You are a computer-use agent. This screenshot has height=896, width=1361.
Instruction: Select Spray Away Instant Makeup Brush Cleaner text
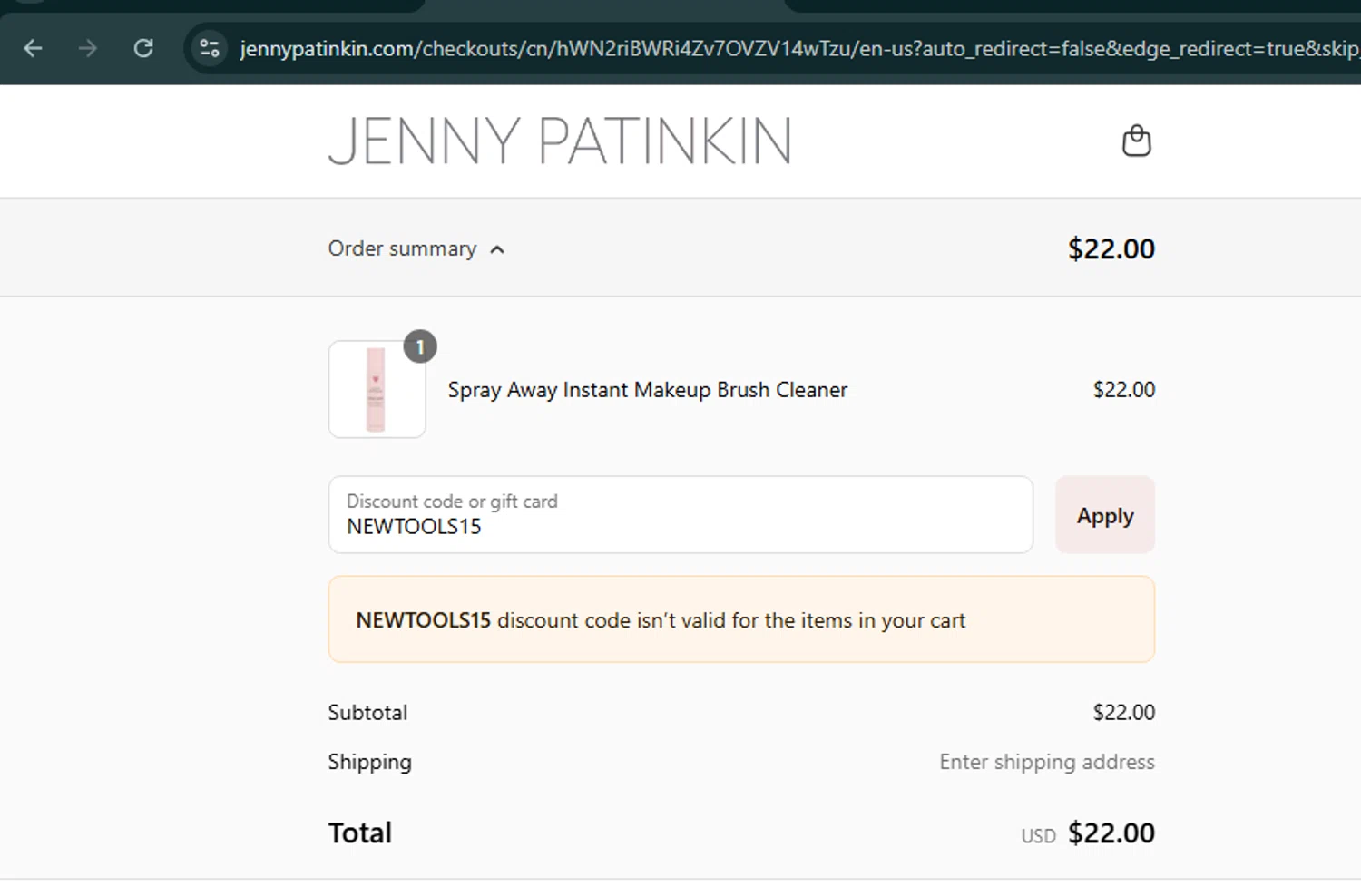point(647,390)
